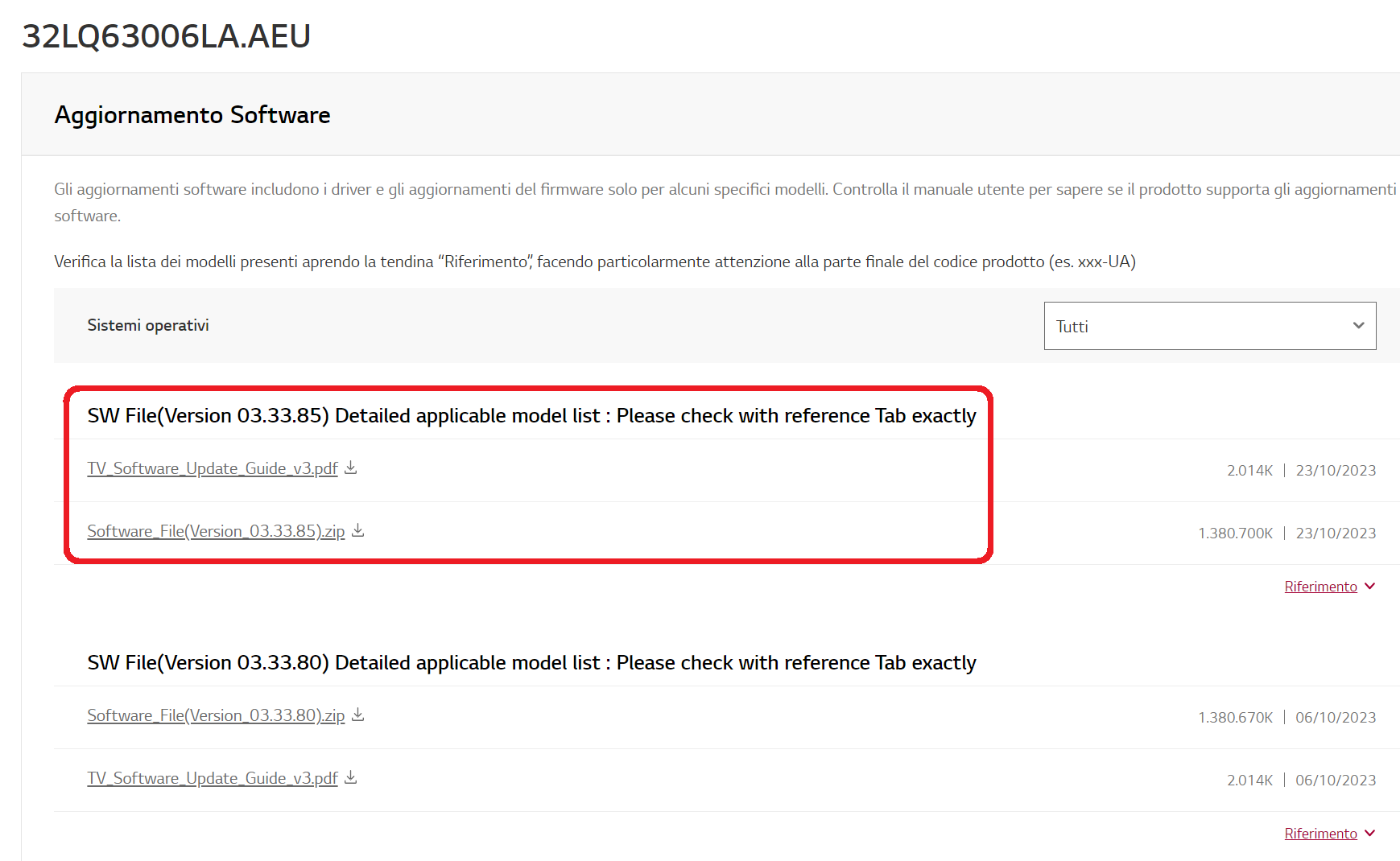
Task: Click chevron beside Riferimento under version 03.33.85
Action: (1370, 586)
